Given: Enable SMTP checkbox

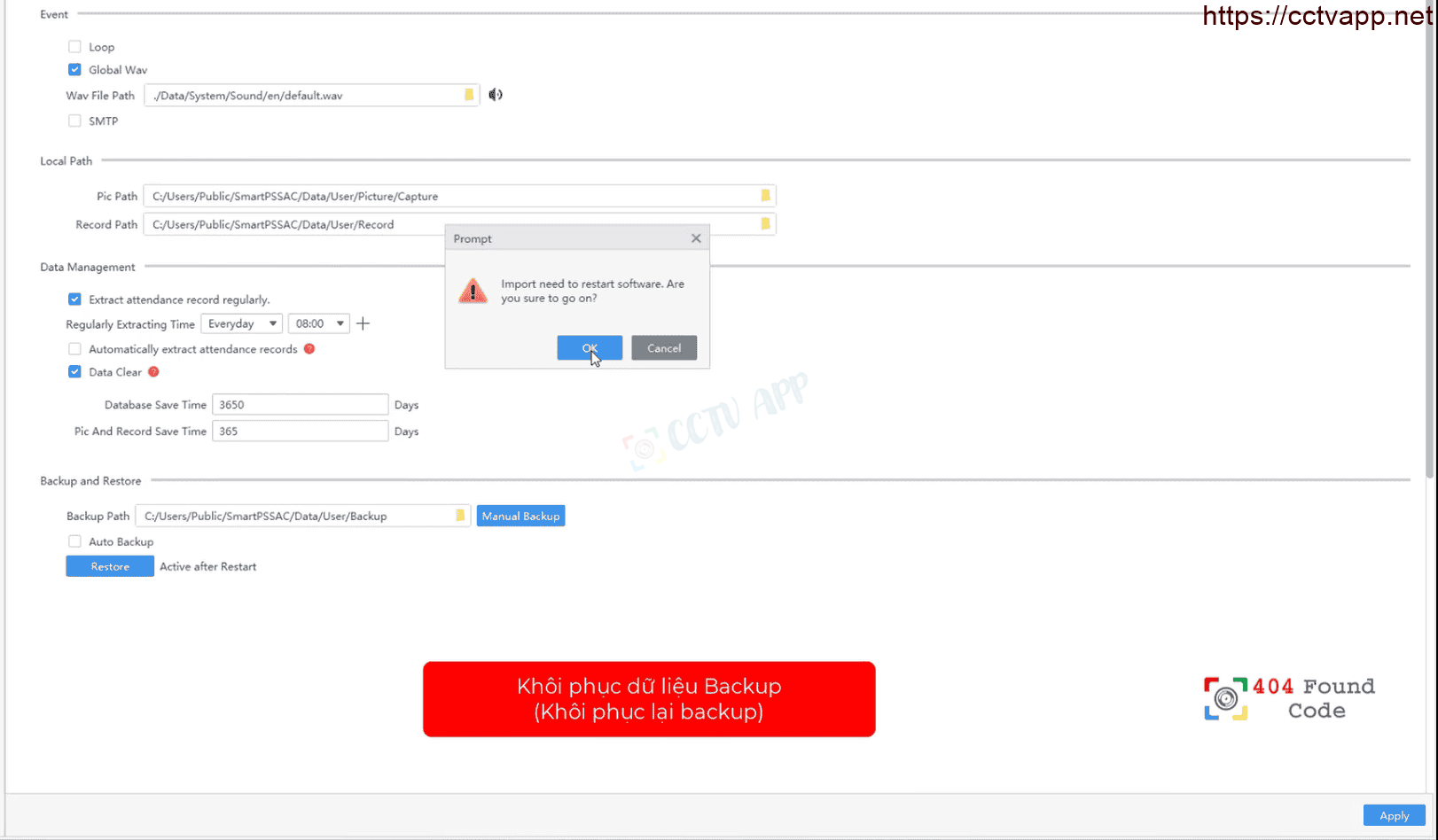Looking at the screenshot, I should click(x=74, y=121).
